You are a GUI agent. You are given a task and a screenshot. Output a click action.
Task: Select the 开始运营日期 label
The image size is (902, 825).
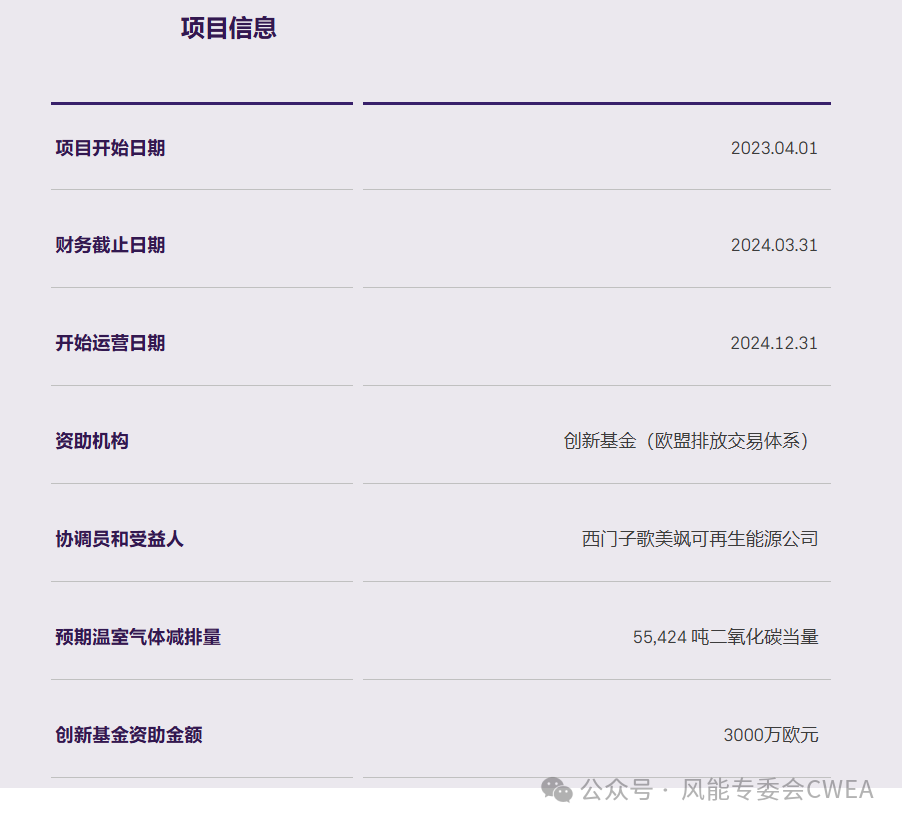pos(110,343)
